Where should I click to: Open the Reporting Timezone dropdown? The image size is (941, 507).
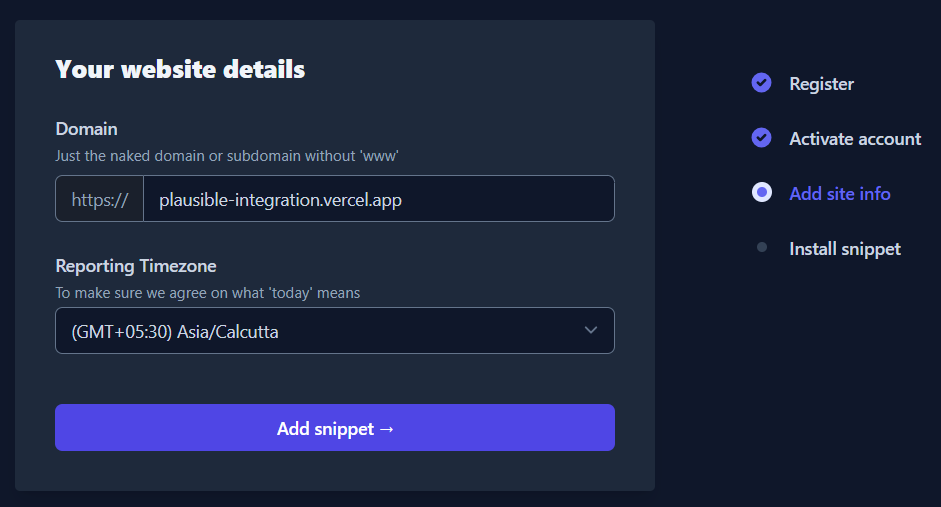pos(334,331)
